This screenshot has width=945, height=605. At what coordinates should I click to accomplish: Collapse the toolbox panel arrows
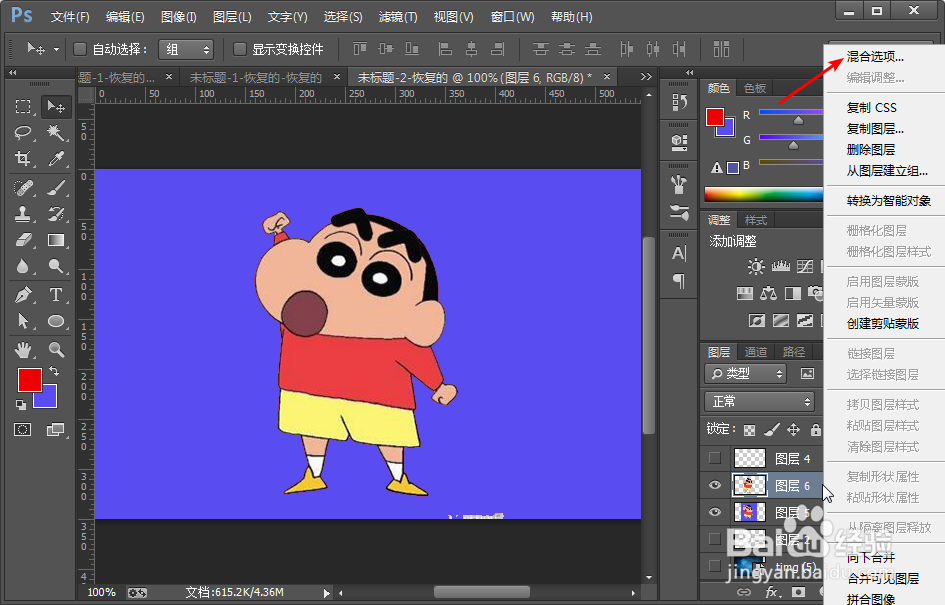coord(13,72)
